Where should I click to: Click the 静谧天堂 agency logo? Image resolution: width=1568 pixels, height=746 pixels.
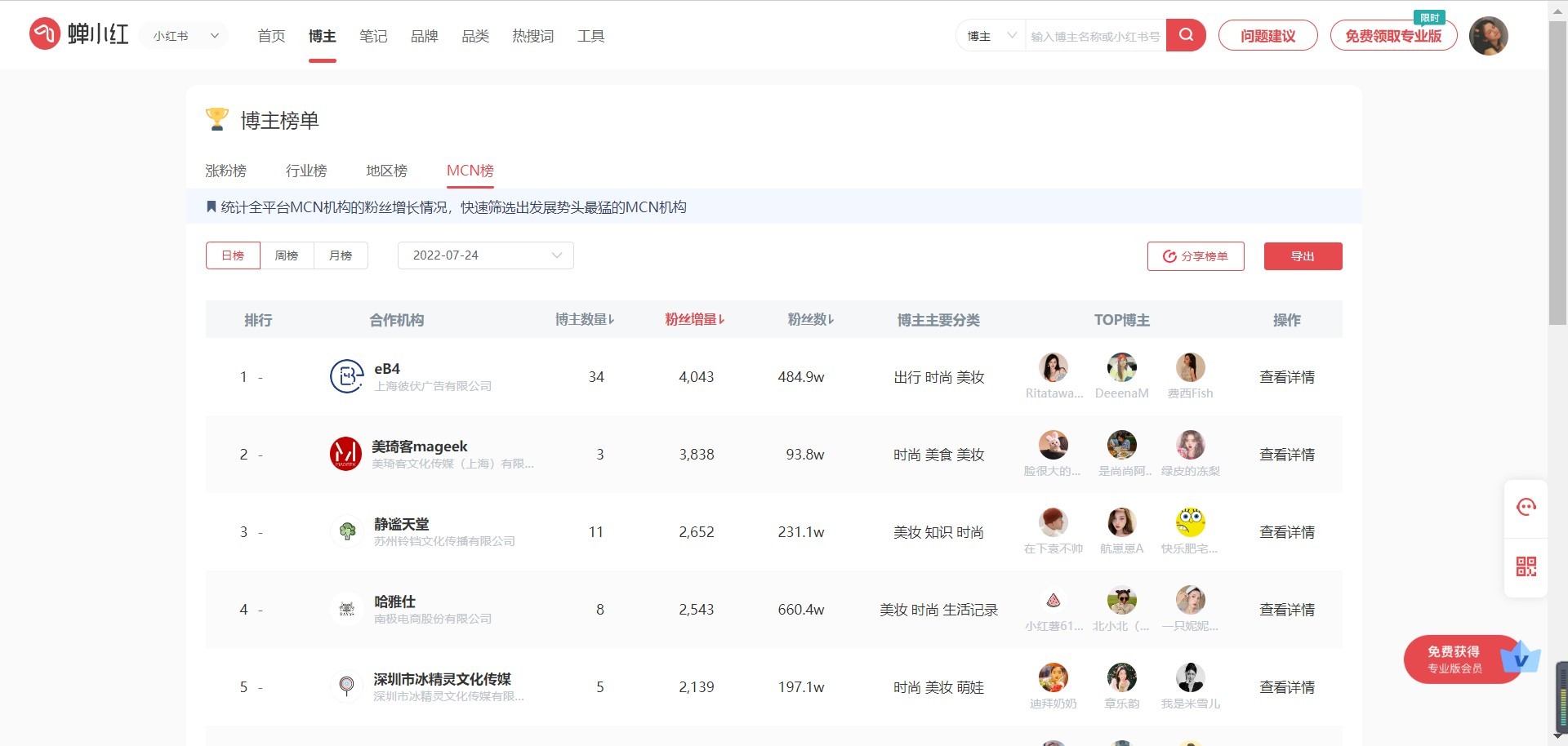pos(346,531)
